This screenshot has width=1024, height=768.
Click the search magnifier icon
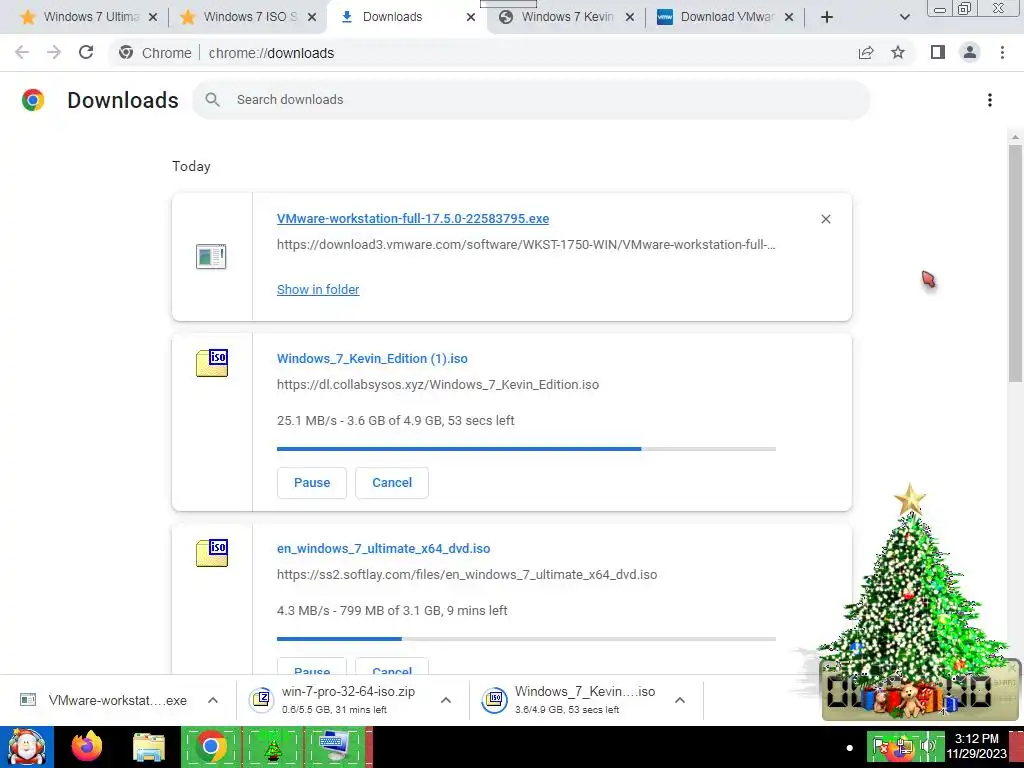pyautogui.click(x=212, y=99)
